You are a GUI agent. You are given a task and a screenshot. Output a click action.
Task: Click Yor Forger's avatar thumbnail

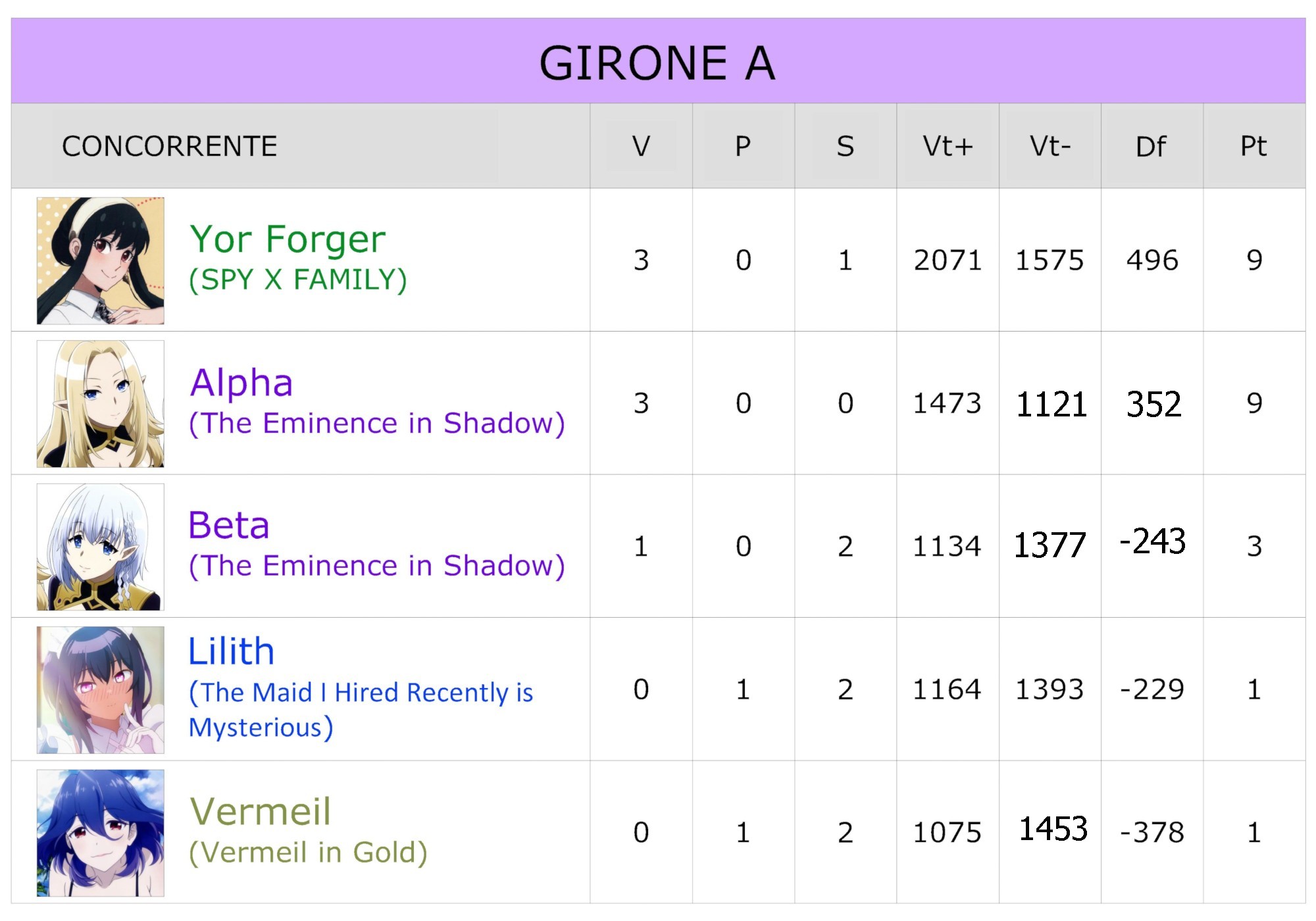tap(100, 261)
